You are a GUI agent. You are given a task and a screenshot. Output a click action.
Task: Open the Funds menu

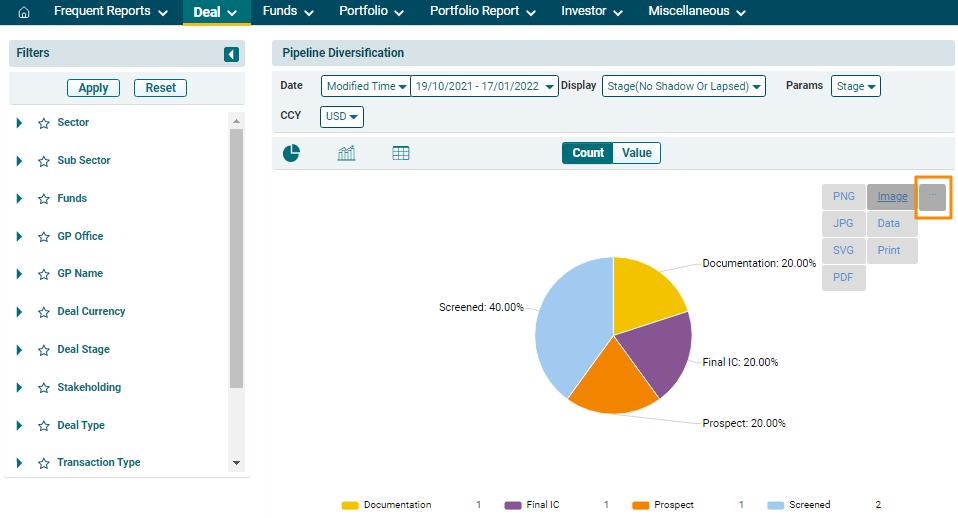point(288,12)
